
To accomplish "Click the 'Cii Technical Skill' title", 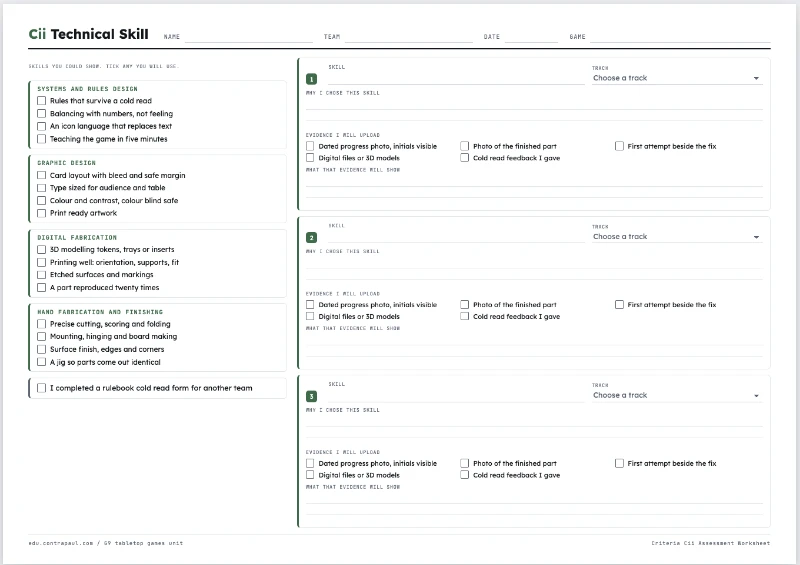I will [88, 34].
